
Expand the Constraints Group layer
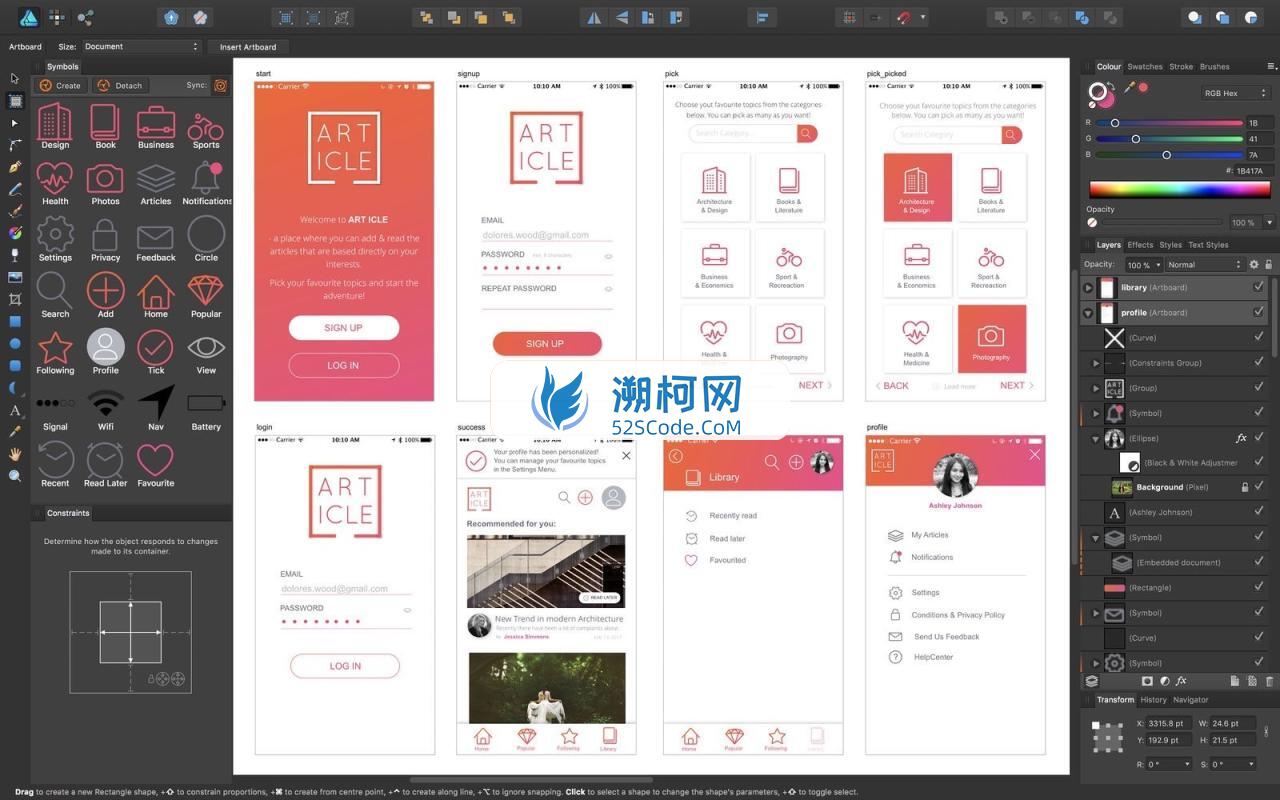(1096, 363)
